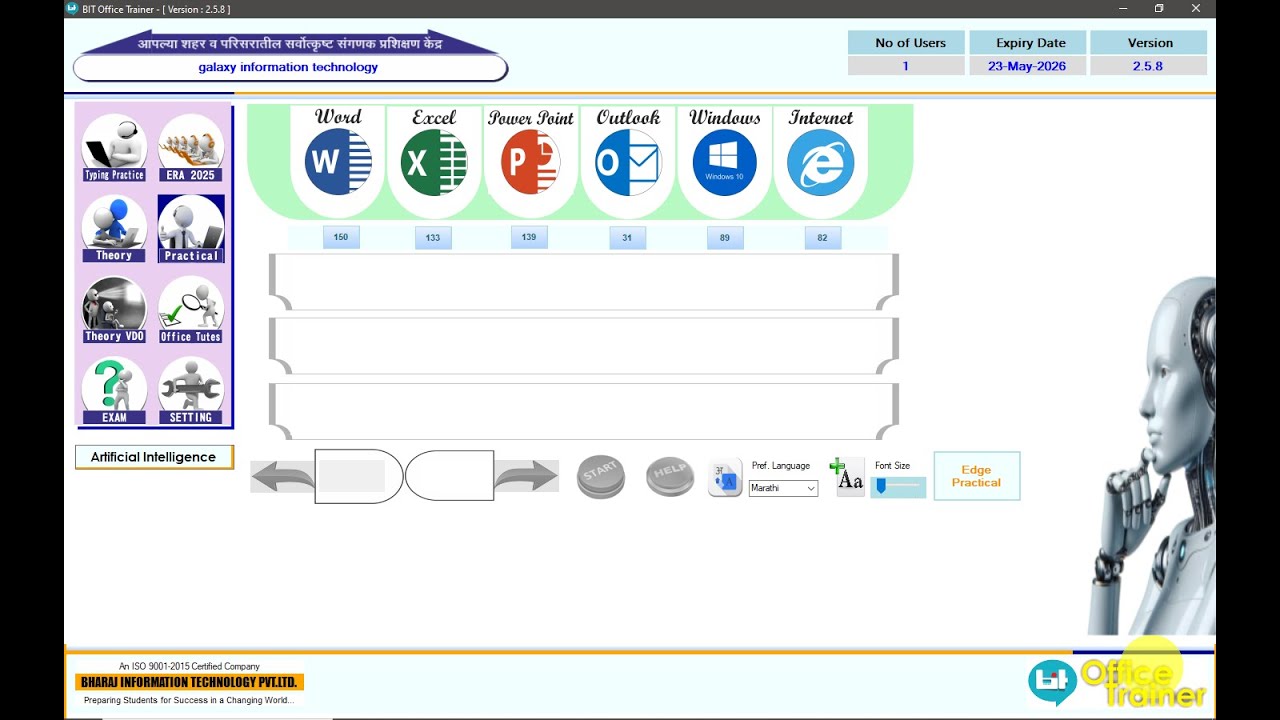
Task: Click the first empty topic panel
Action: click(x=584, y=282)
